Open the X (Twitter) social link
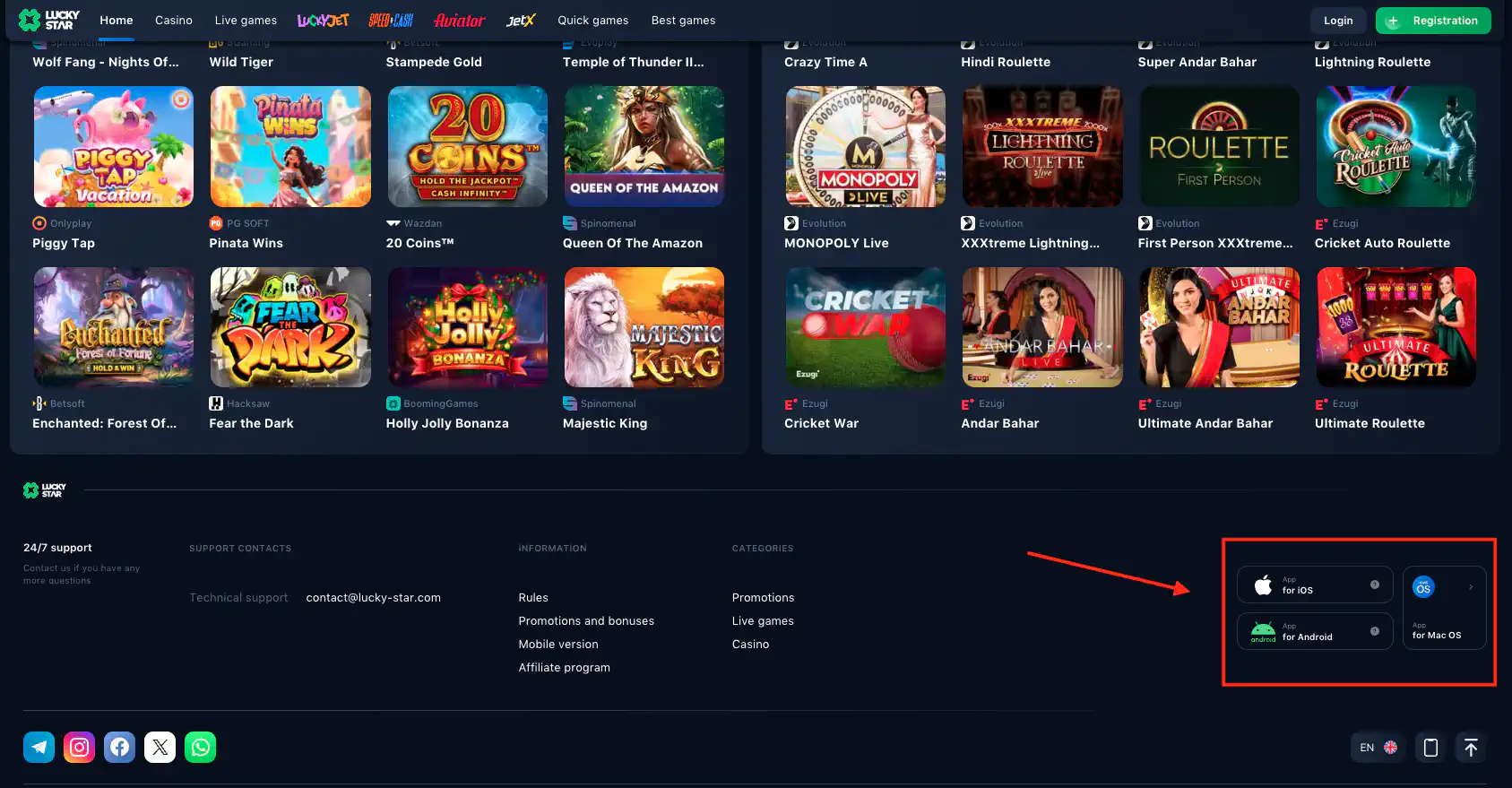 coord(160,747)
